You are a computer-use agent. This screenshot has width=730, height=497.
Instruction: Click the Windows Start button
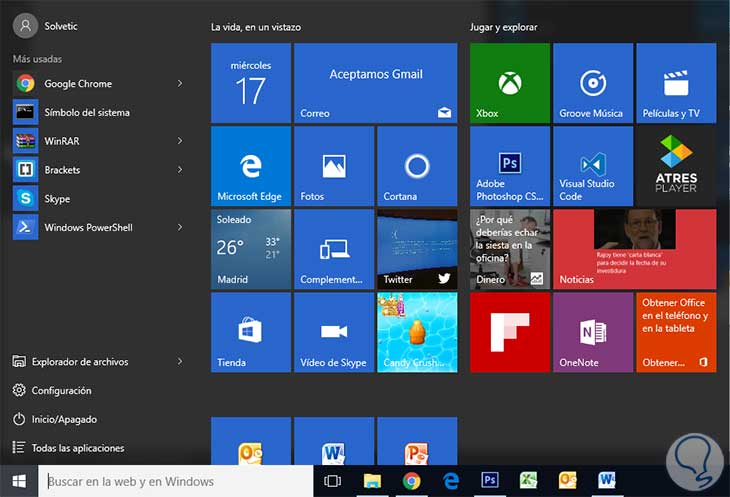[19, 481]
